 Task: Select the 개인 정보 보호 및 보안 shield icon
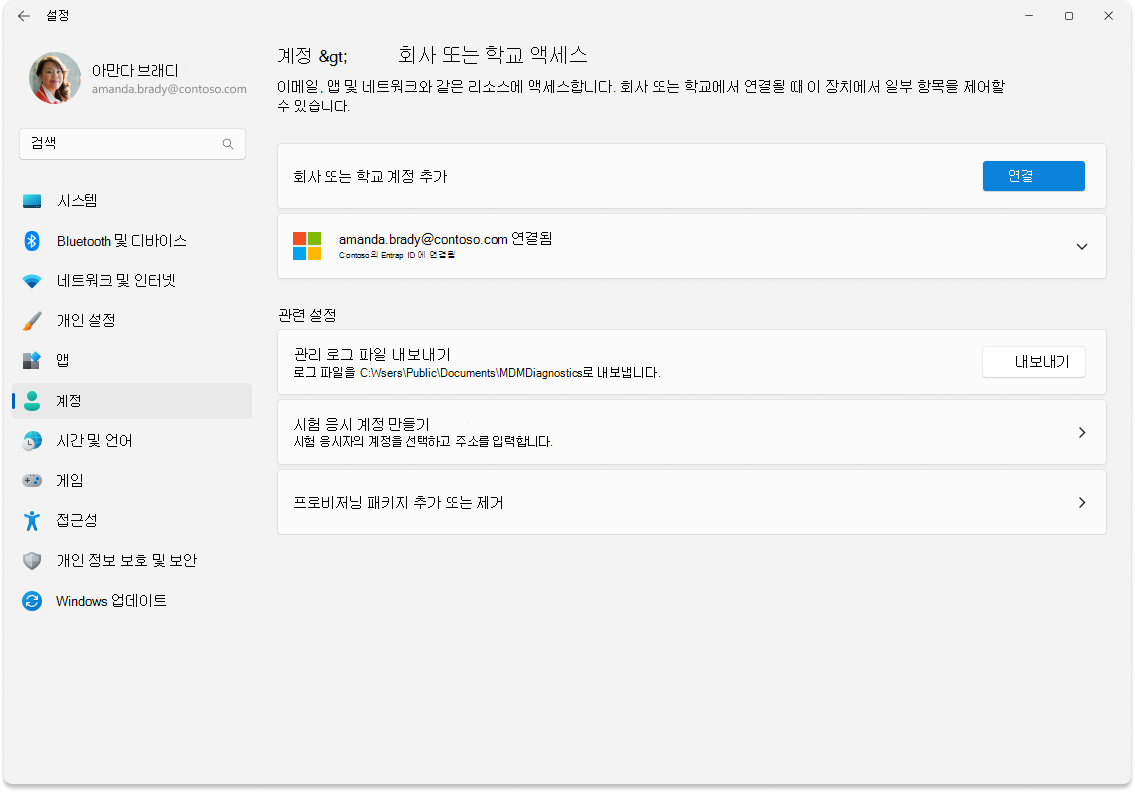30,560
